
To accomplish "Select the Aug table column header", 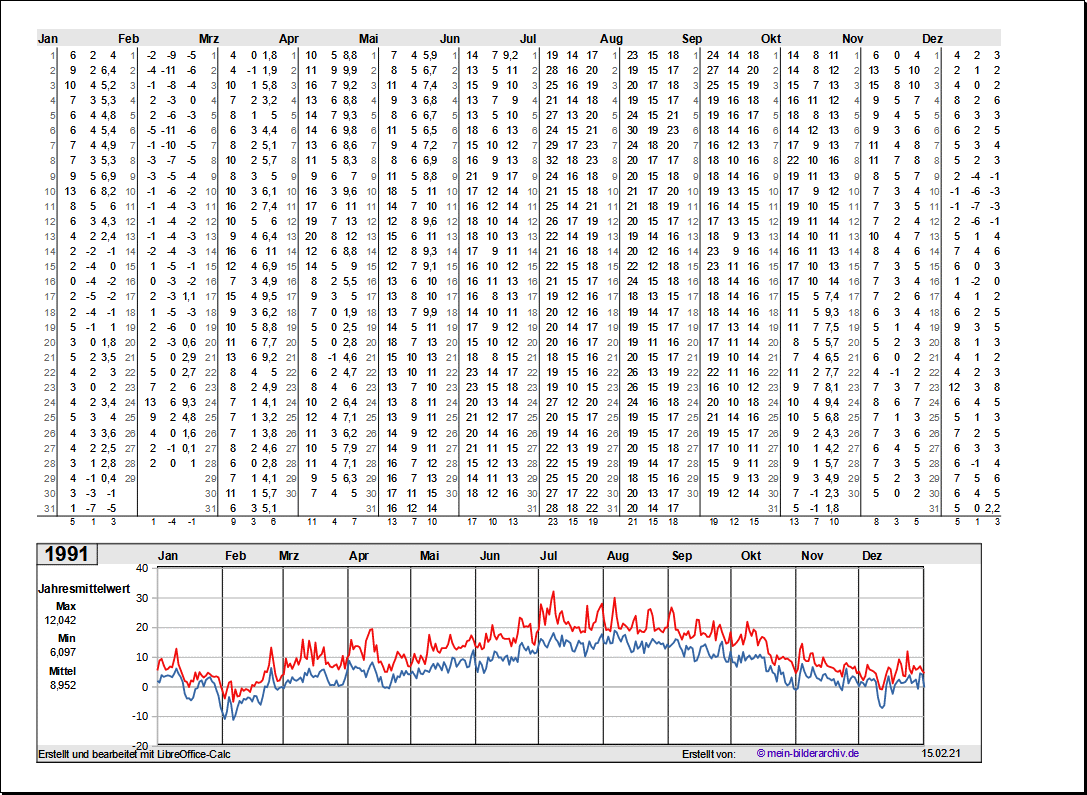I will [x=611, y=38].
